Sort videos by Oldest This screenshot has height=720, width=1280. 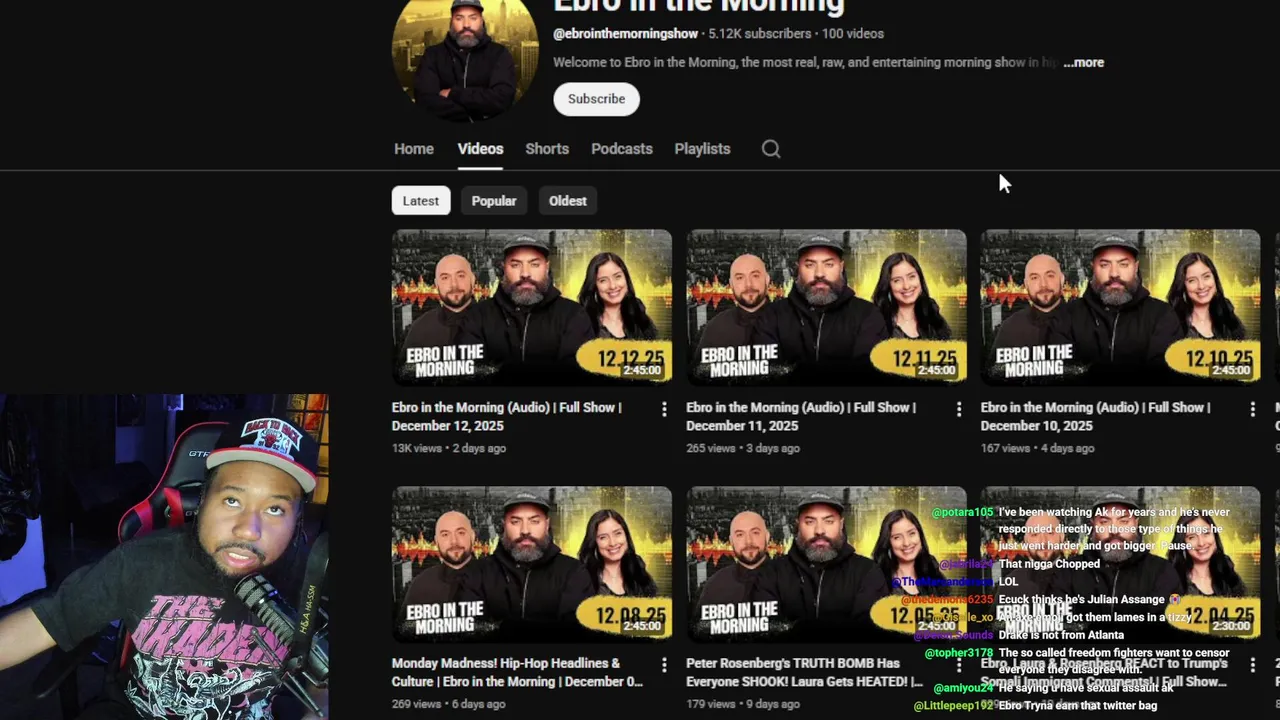(x=568, y=201)
